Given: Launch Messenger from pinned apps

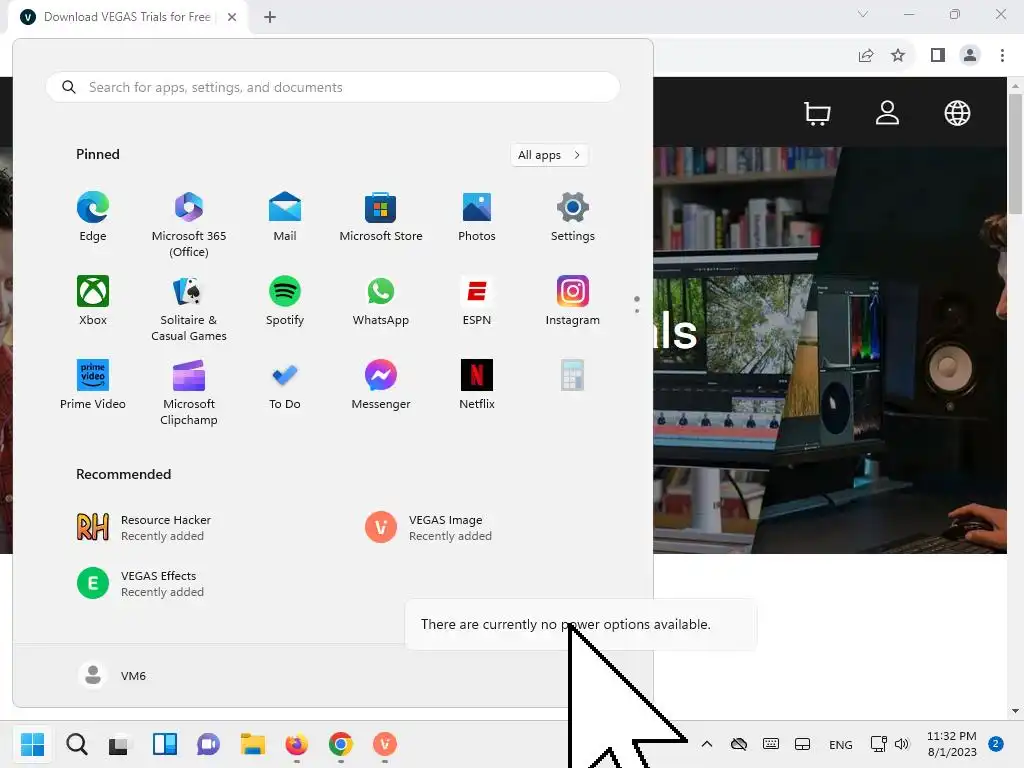Looking at the screenshot, I should pos(381,385).
